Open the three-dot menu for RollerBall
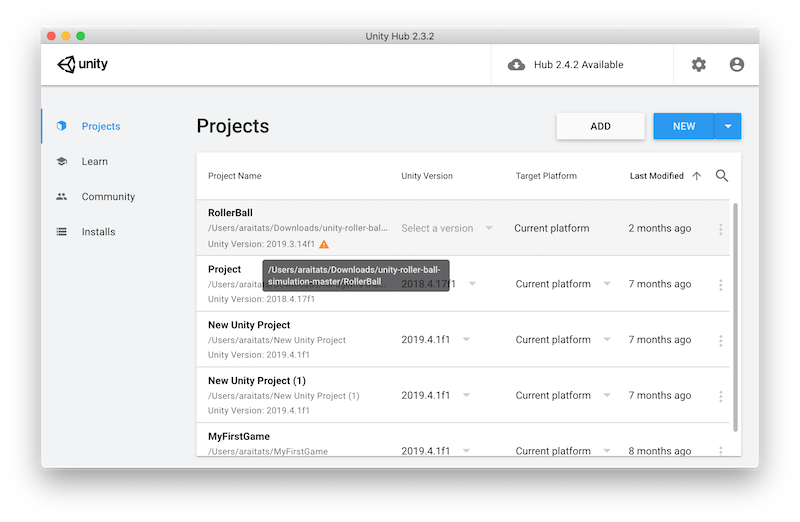 720,229
